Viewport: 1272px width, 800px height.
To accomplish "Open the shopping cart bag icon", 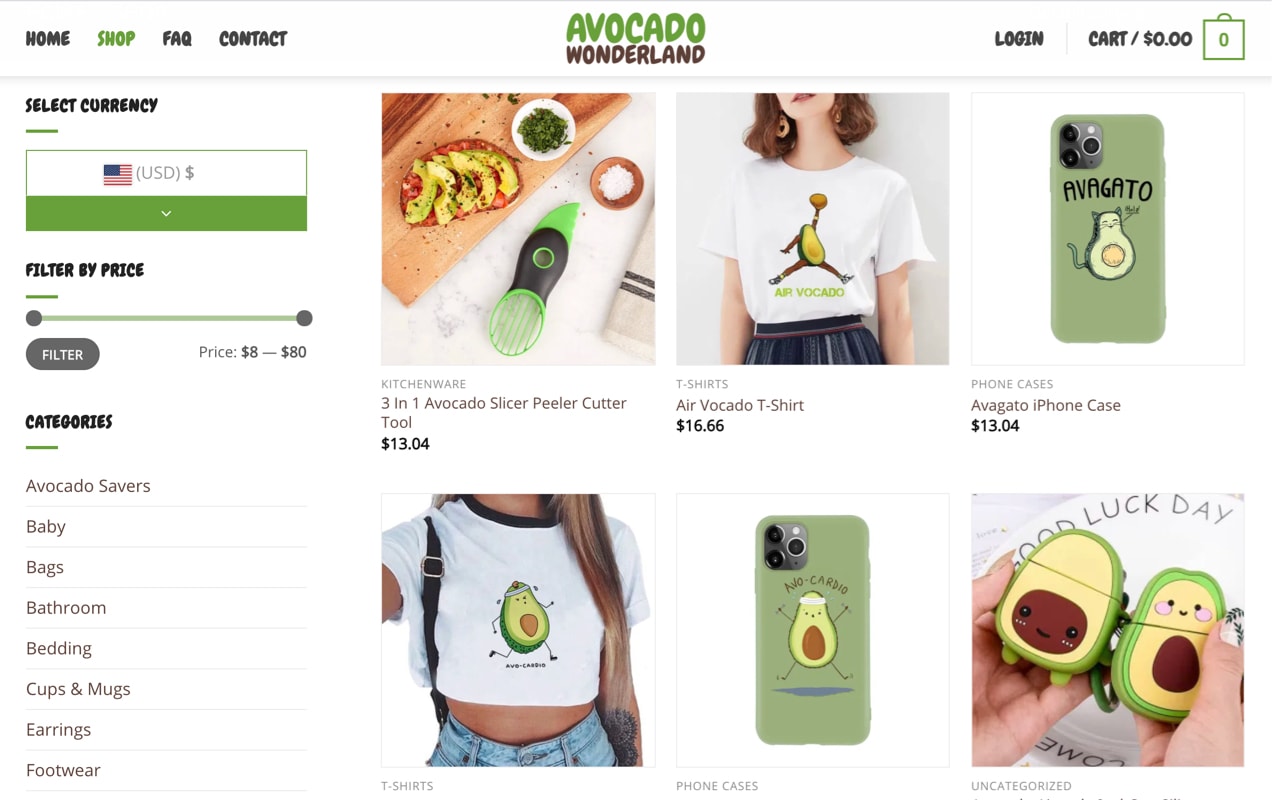I will [x=1223, y=38].
